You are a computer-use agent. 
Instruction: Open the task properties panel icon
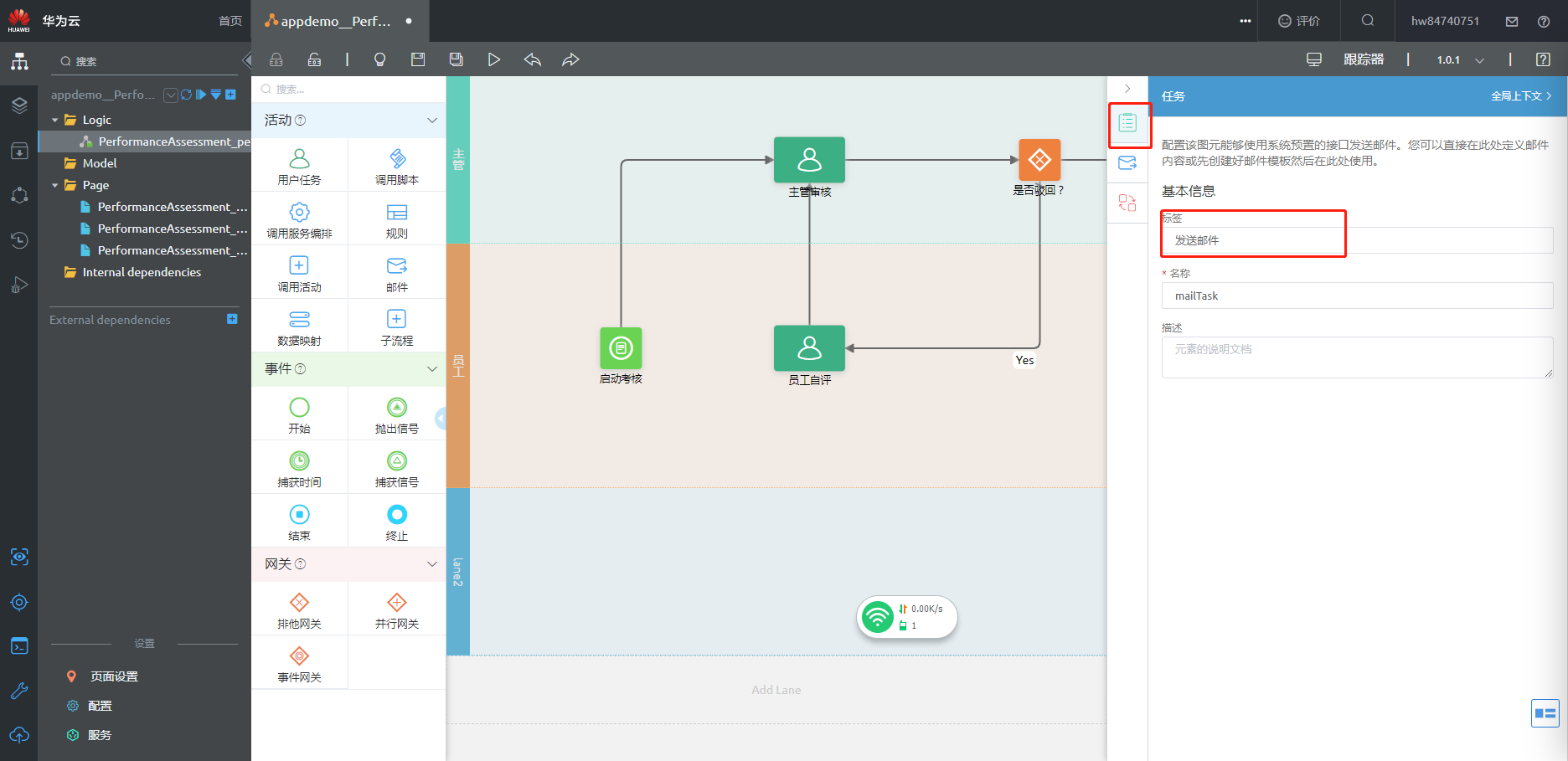pos(1127,123)
